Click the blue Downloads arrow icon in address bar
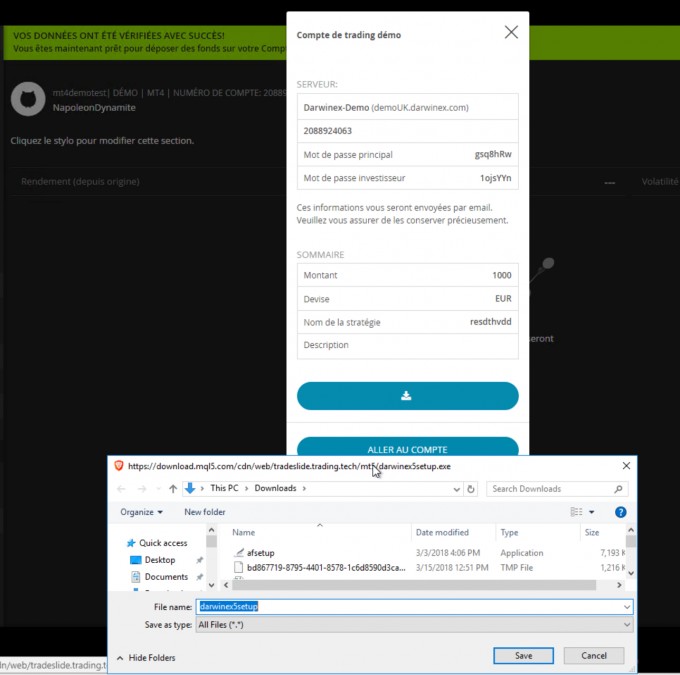The height and width of the screenshot is (675, 680). tap(190, 488)
